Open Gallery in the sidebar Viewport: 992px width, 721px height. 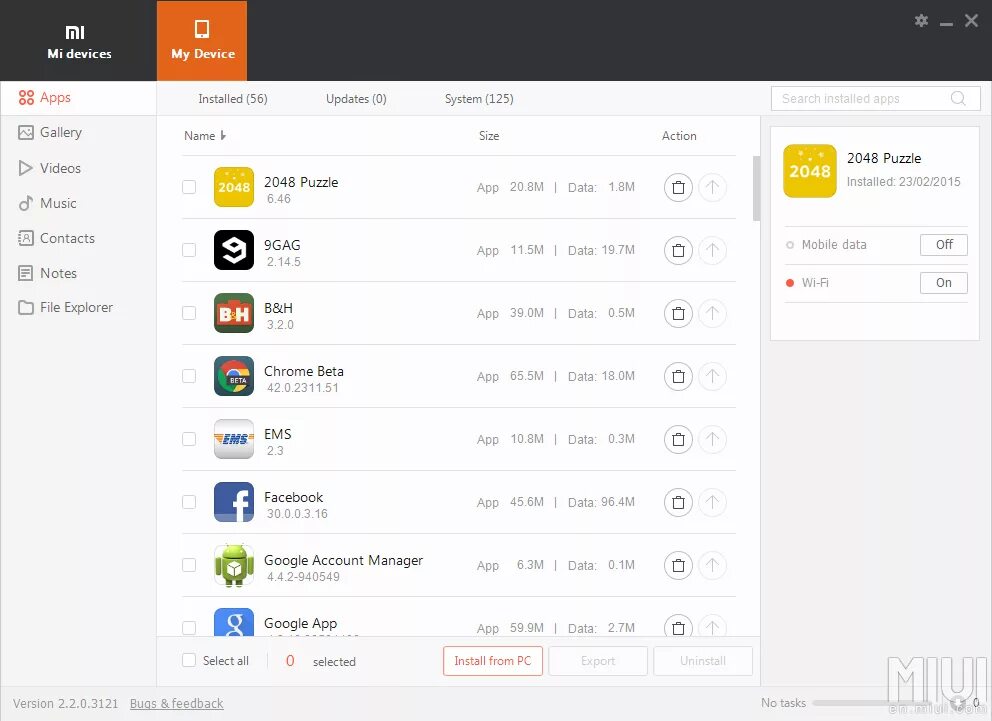[x=78, y=132]
